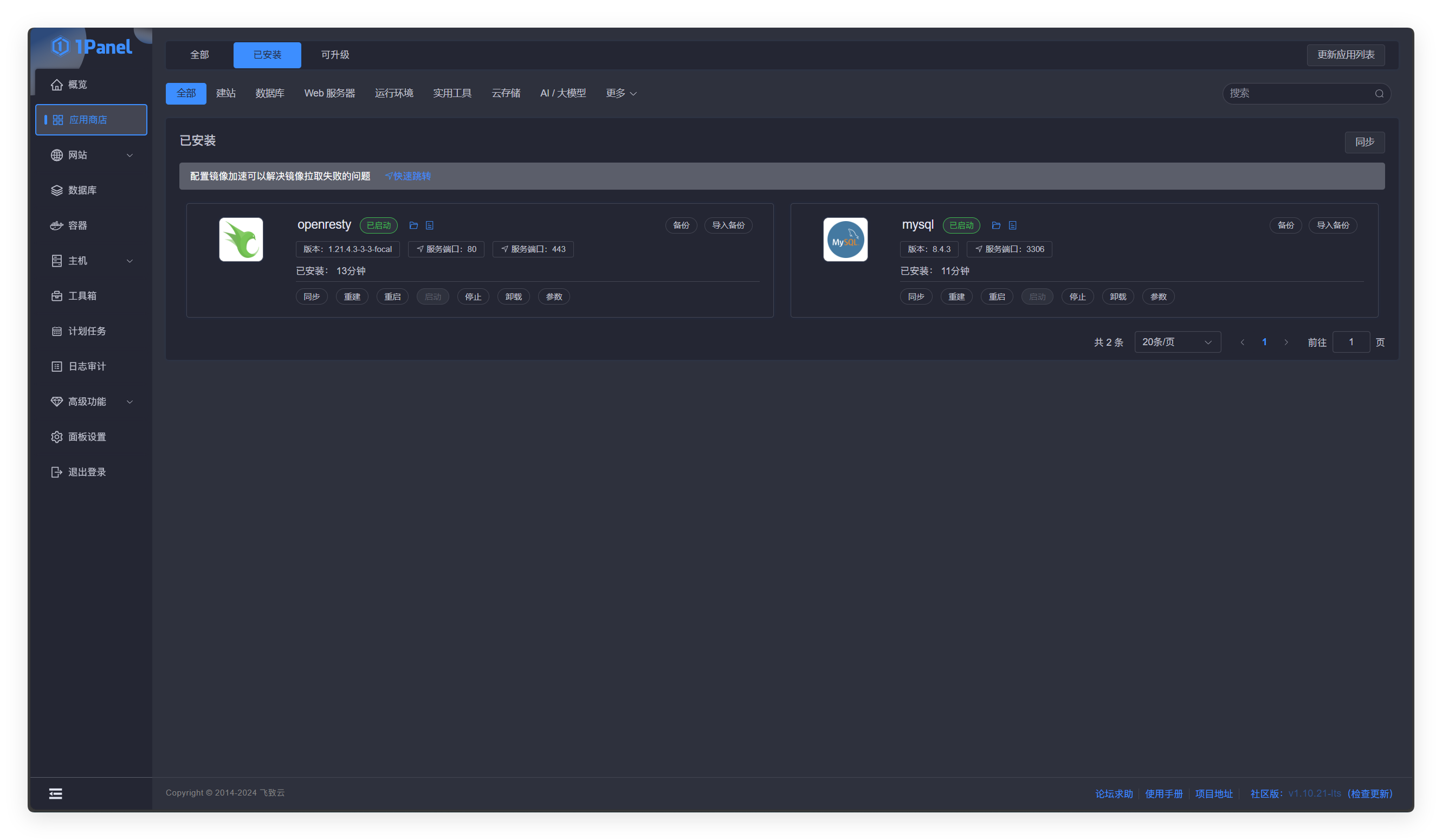Open the 20条/页 page size dropdown
Image resolution: width=1442 pixels, height=840 pixels.
click(1178, 342)
